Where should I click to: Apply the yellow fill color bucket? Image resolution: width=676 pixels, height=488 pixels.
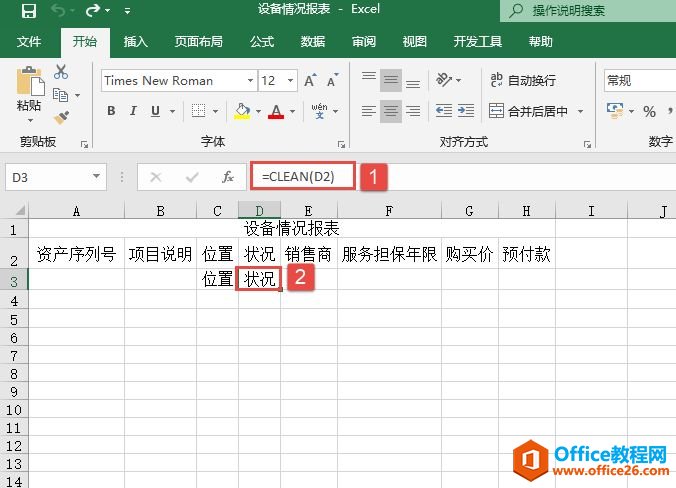coord(242,111)
